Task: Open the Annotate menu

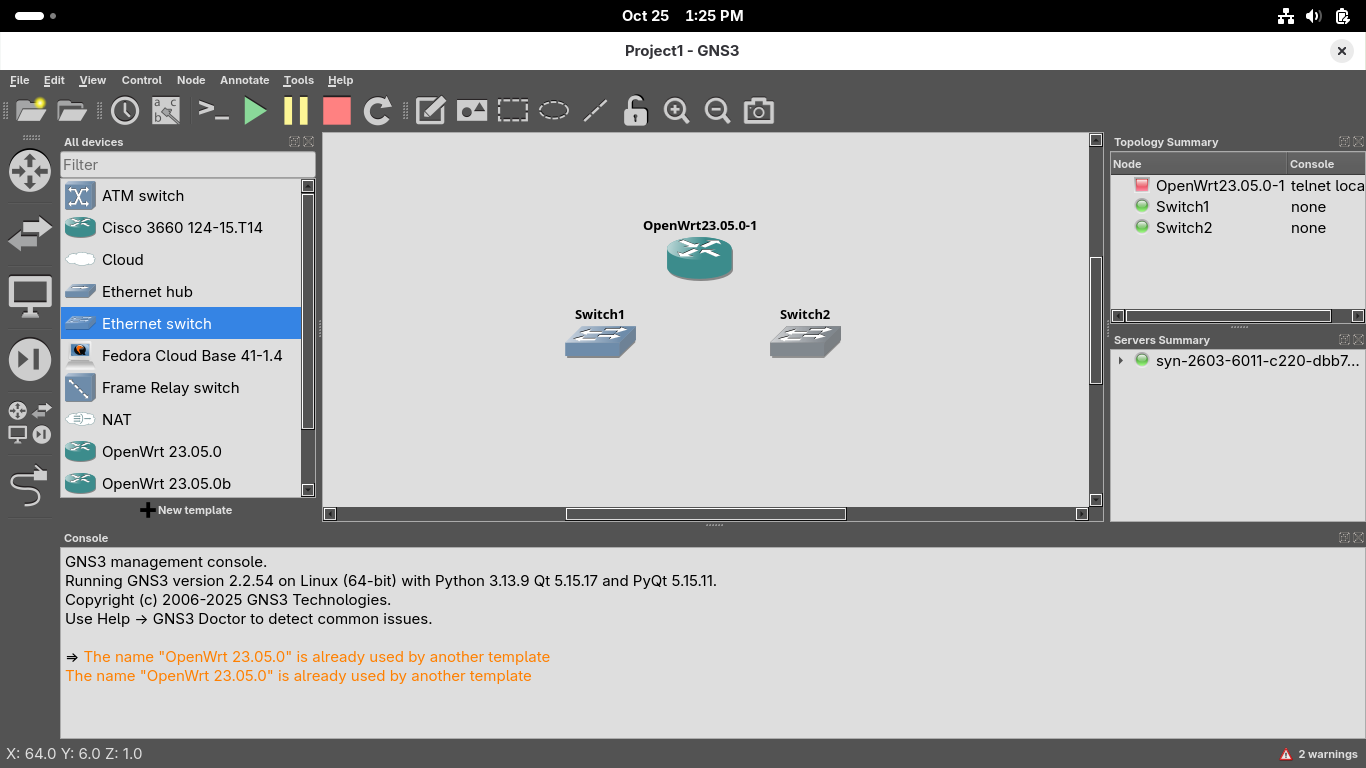Action: (x=244, y=80)
